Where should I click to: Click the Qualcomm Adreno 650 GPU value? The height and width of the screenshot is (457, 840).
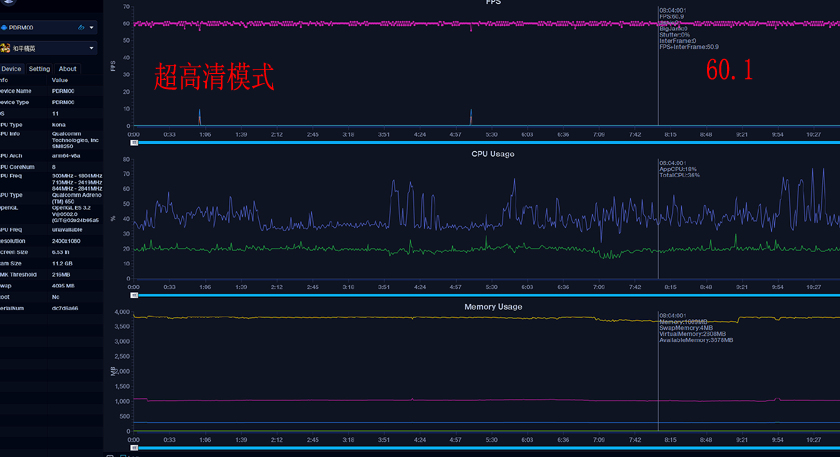pos(76,198)
